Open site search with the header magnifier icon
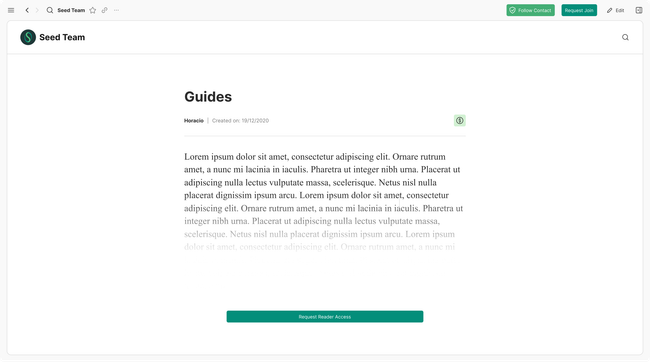The image size is (650, 362). 625,37
